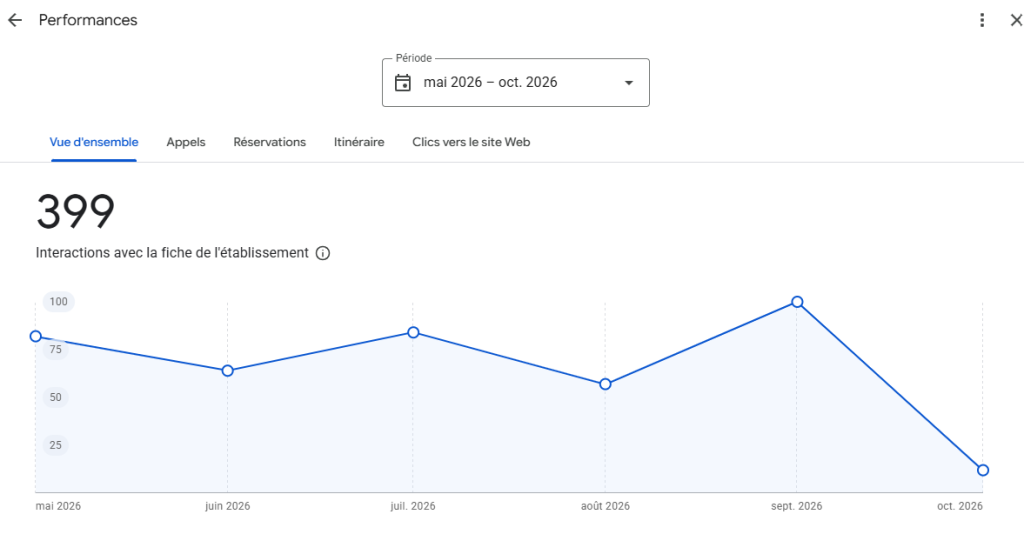1024x541 pixels.
Task: Expand the Période dropdown arrow
Action: (629, 83)
